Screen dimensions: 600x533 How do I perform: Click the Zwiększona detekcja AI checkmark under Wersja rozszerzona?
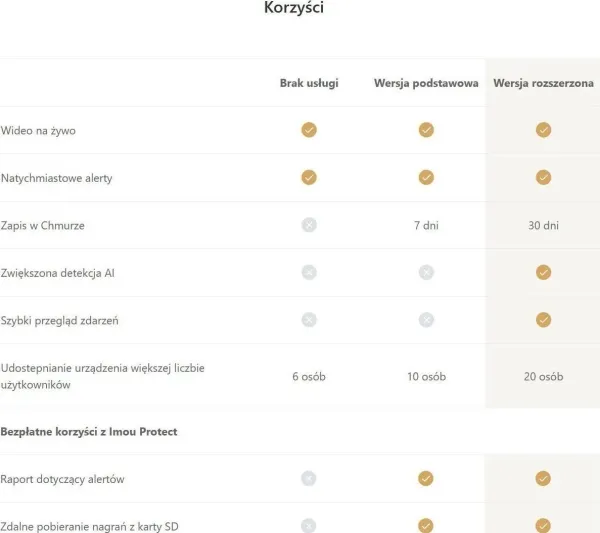pyautogui.click(x=543, y=272)
